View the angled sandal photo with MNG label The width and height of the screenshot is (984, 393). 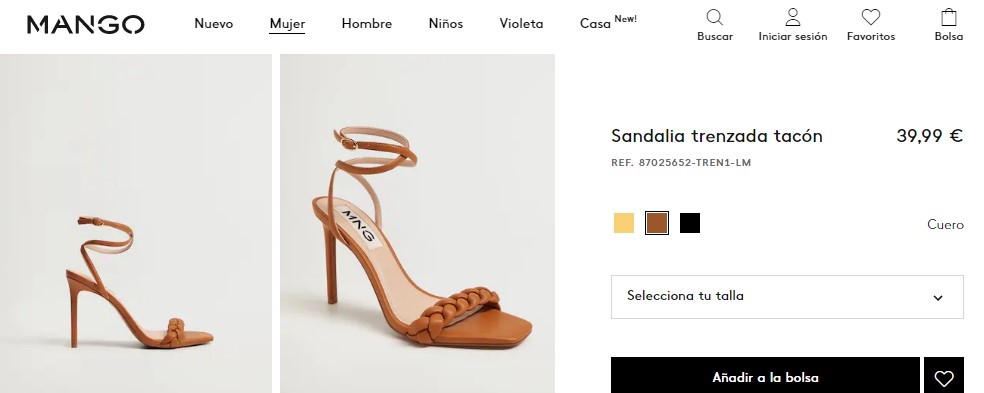pos(417,223)
